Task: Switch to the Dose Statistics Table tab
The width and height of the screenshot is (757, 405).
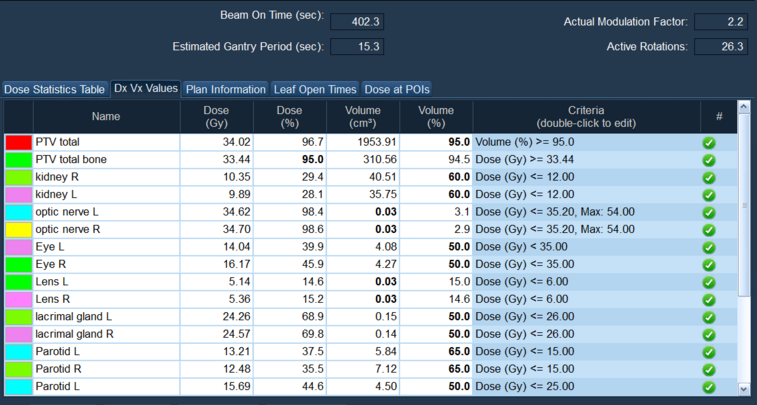Action: [x=54, y=90]
